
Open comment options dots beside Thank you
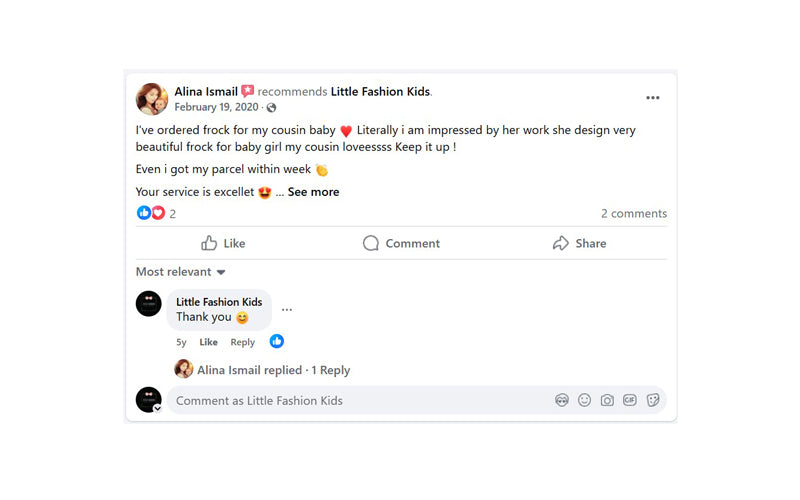287,310
